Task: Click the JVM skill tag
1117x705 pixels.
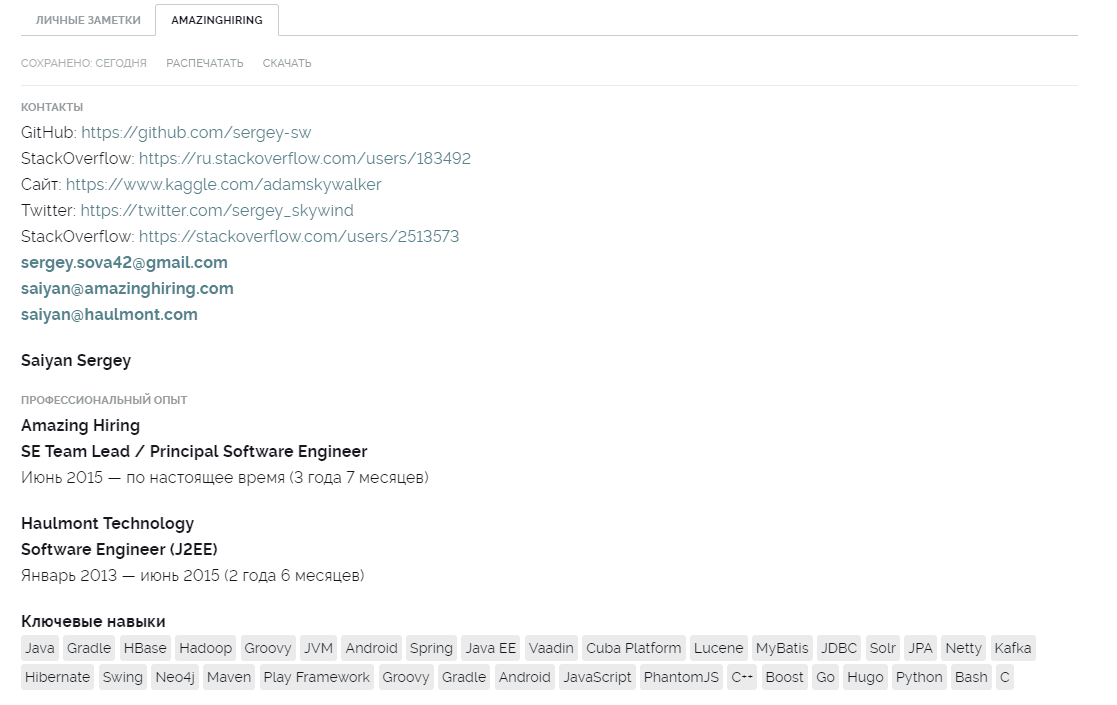Action: [318, 648]
